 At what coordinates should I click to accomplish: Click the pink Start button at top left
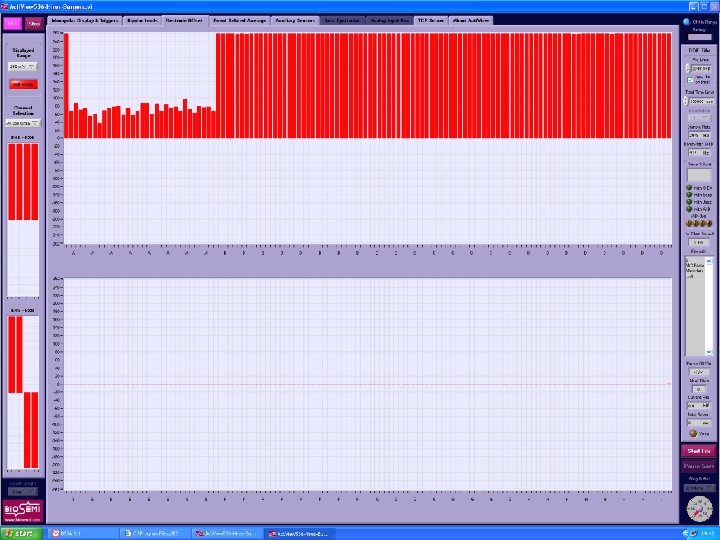coord(12,23)
